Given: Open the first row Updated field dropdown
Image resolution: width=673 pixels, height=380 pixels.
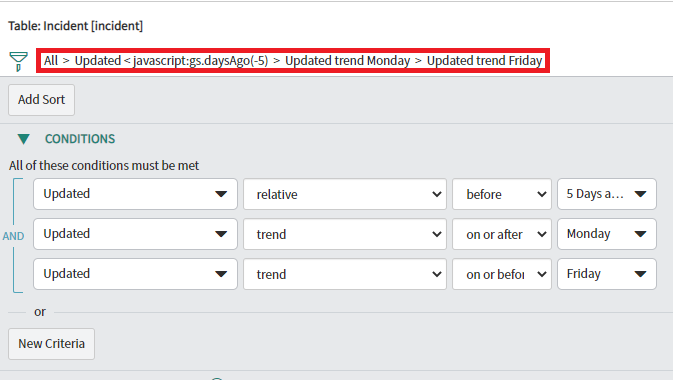Looking at the screenshot, I should click(x=135, y=194).
